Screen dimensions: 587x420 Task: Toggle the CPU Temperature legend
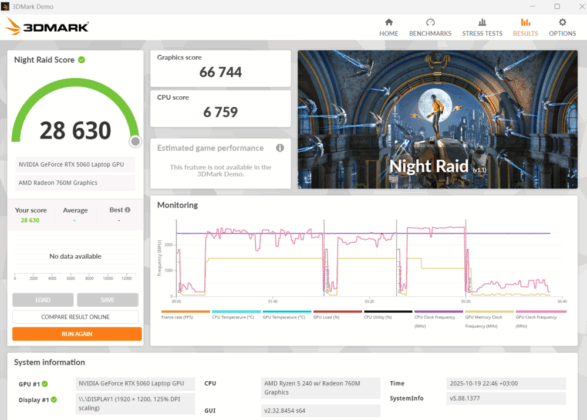click(236, 315)
